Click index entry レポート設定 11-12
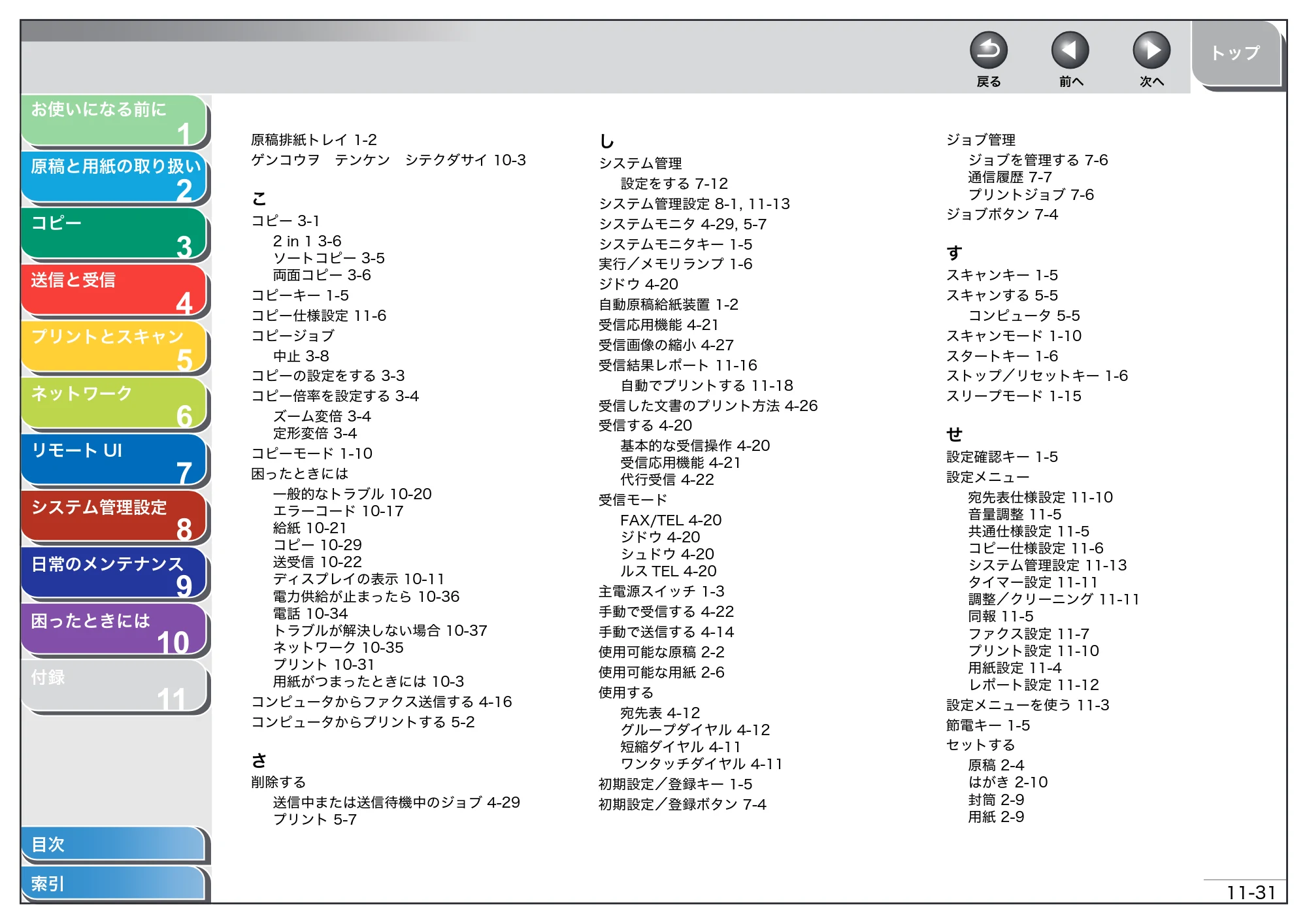The width and height of the screenshot is (1307, 924). click(x=1033, y=685)
